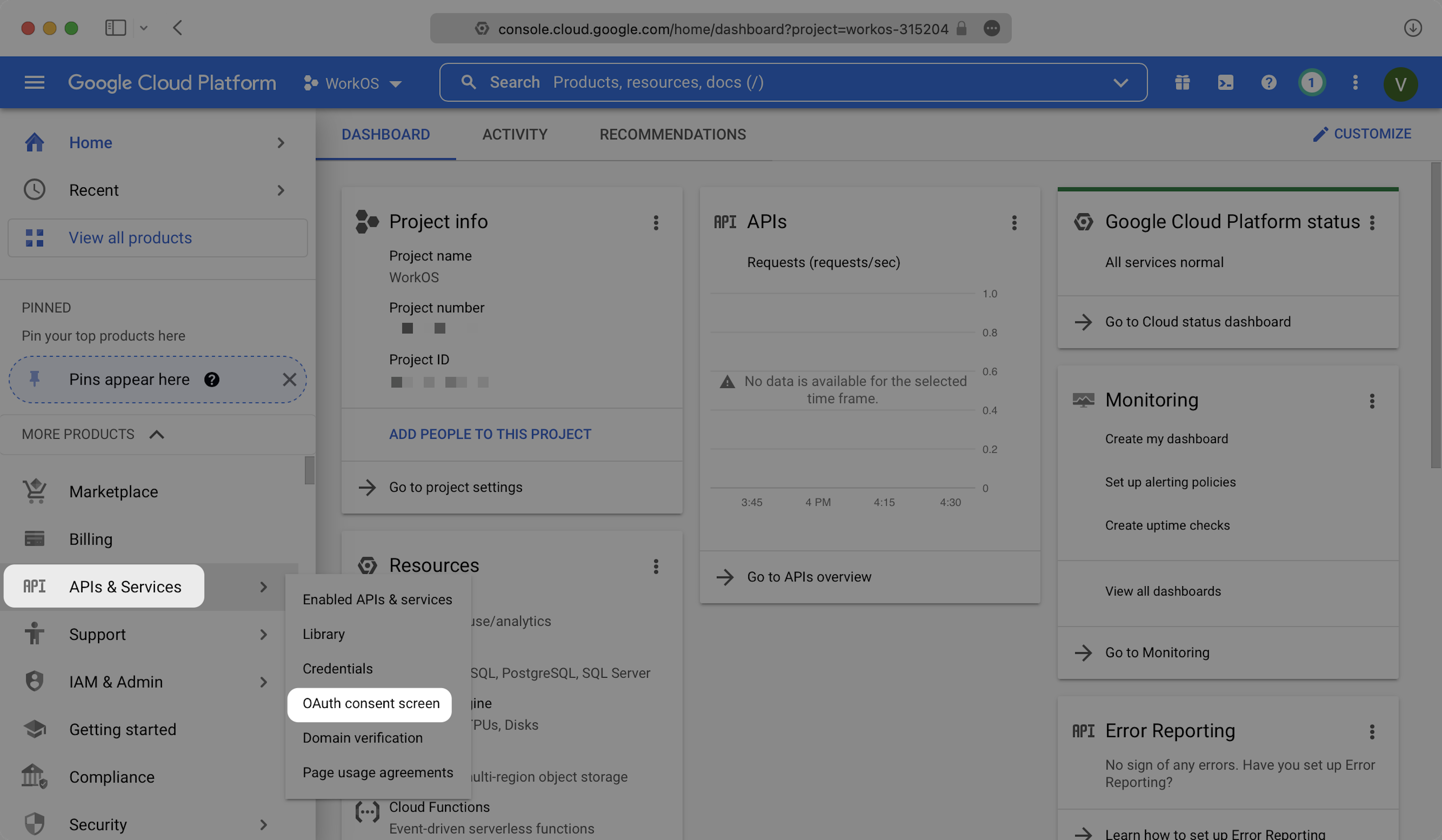Screen dimensions: 1442x840
Task: Click the sidebar scrollbar thumb
Action: pos(309,470)
